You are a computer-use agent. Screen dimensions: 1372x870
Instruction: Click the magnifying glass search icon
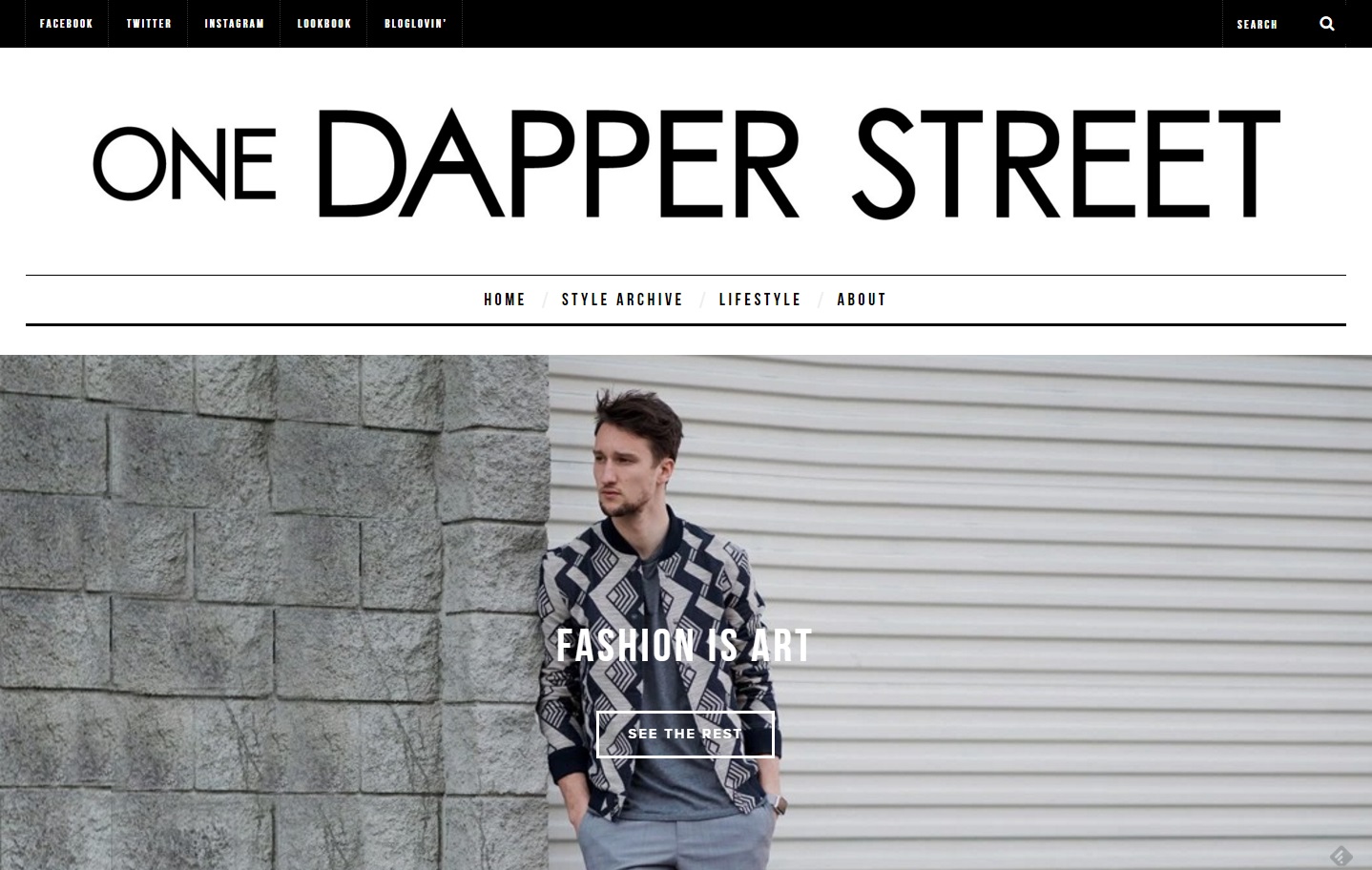1326,24
